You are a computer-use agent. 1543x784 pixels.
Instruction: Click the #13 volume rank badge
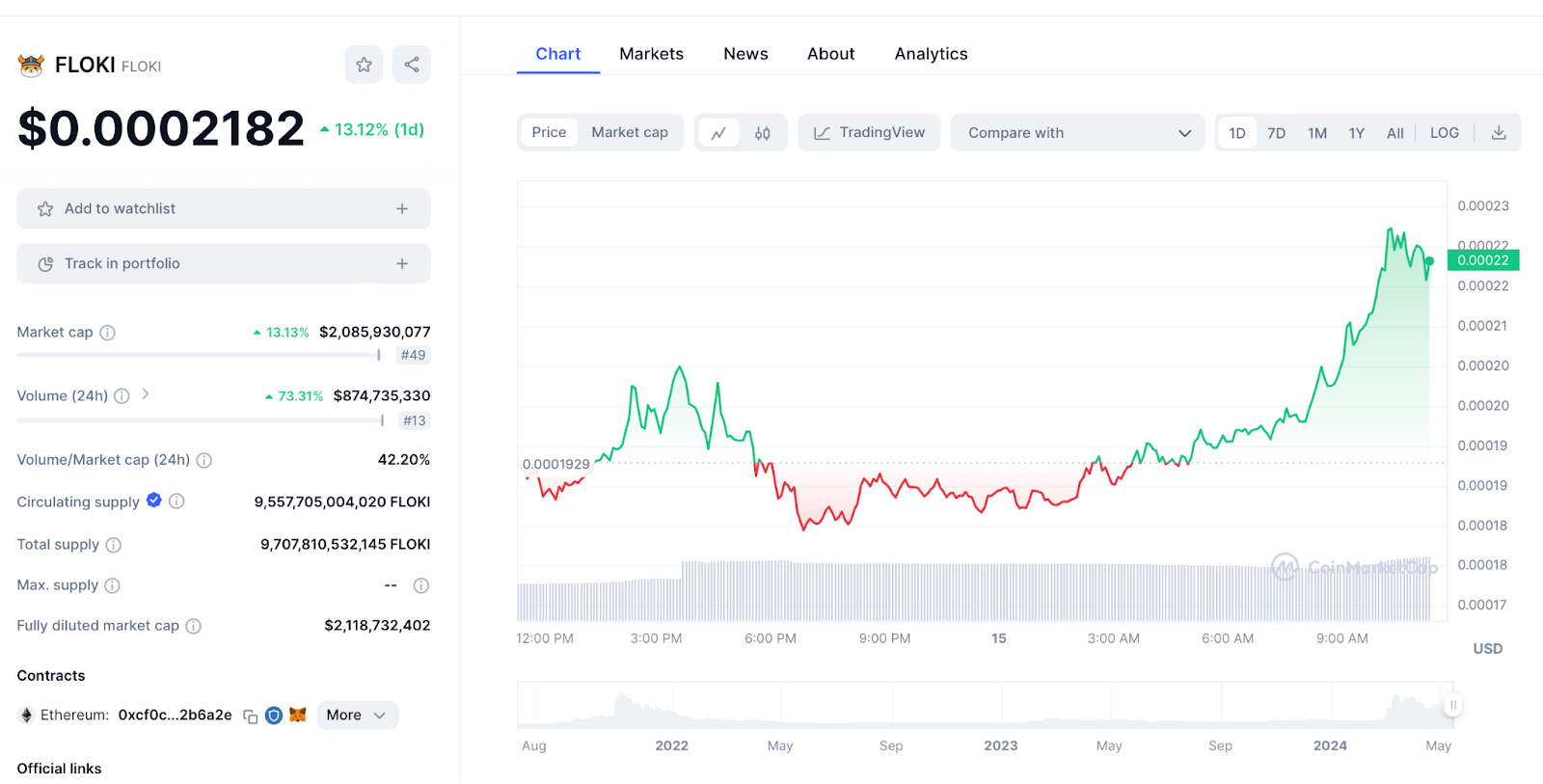click(415, 420)
